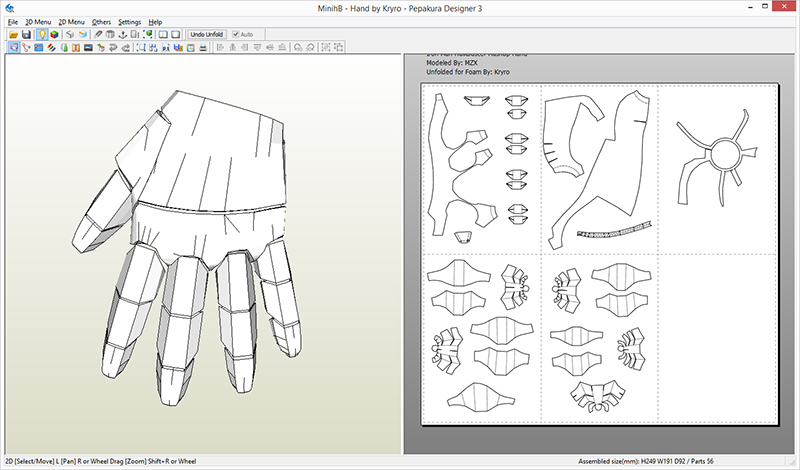Open the File menu
The image size is (800, 470).
point(13,22)
